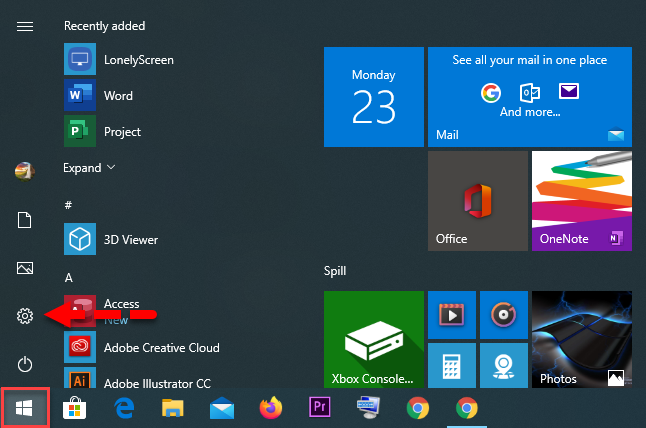646x428 pixels.
Task: Open the Documents icon in left rail
Action: 25,220
